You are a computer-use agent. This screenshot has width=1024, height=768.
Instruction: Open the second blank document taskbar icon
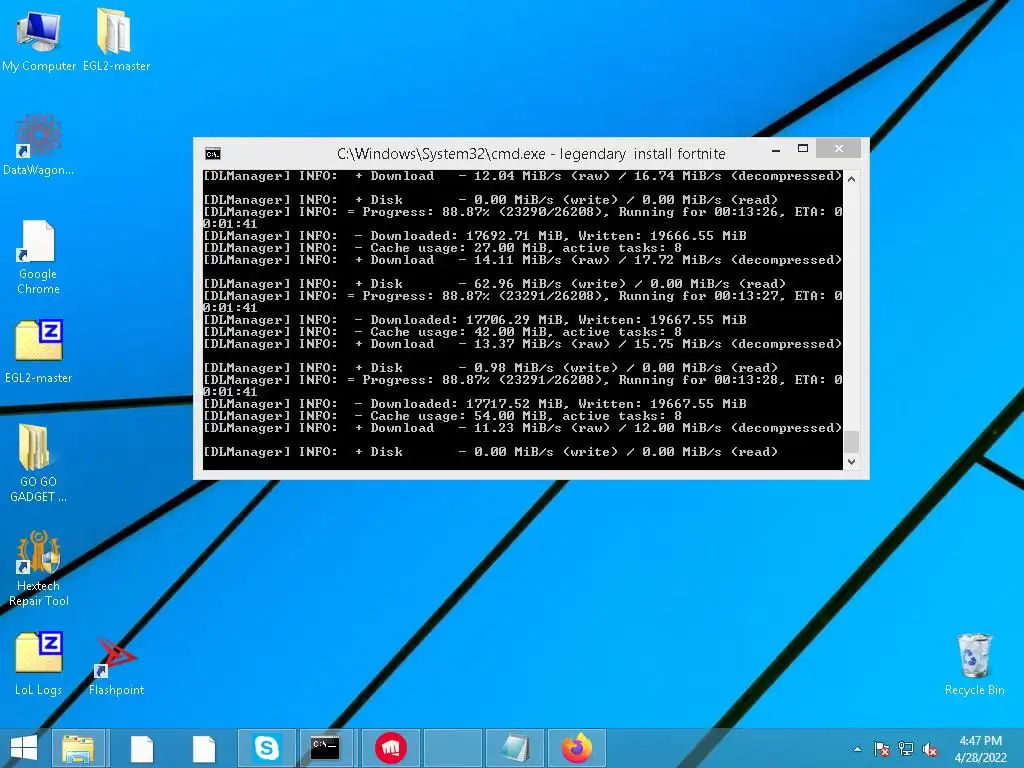tap(203, 748)
